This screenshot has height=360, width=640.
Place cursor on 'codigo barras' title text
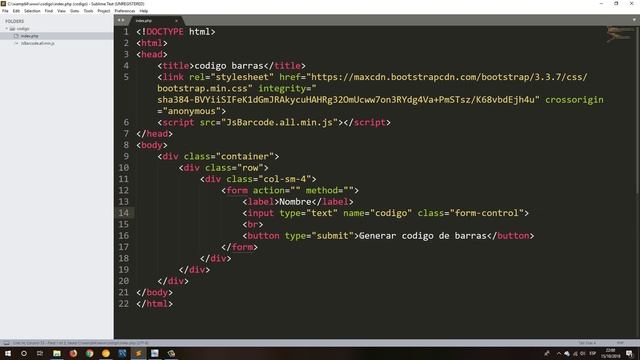(x=229, y=65)
